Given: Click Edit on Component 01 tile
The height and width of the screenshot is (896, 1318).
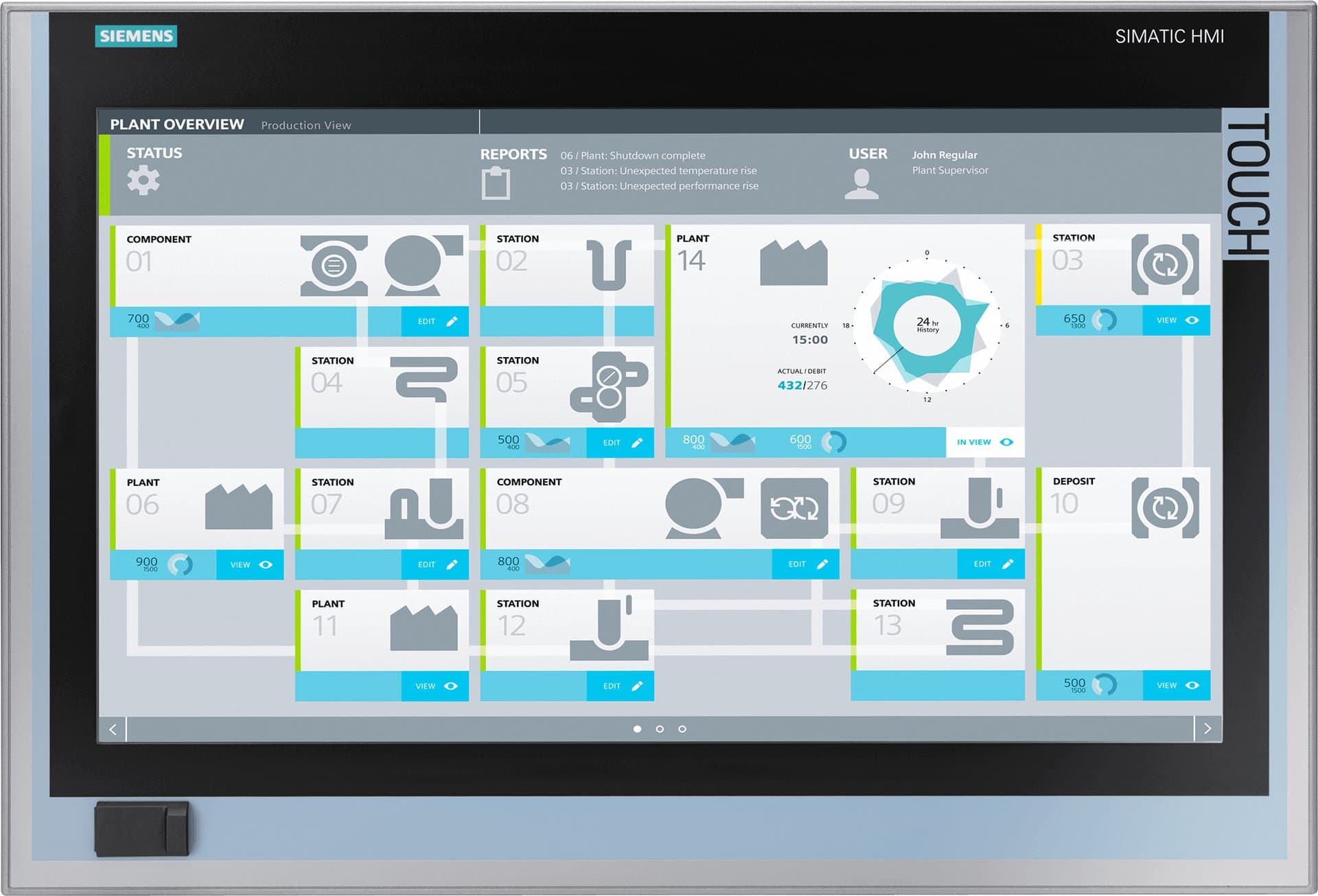Looking at the screenshot, I should pyautogui.click(x=435, y=321).
